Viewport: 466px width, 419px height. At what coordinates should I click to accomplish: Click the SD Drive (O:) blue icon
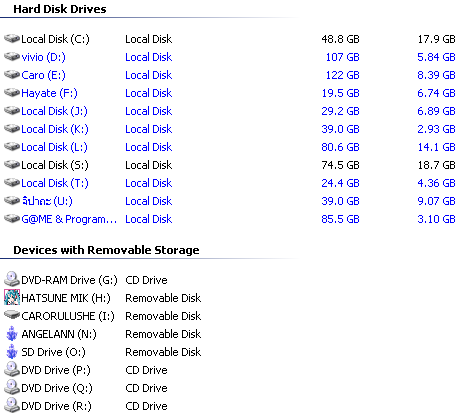[x=12, y=352]
